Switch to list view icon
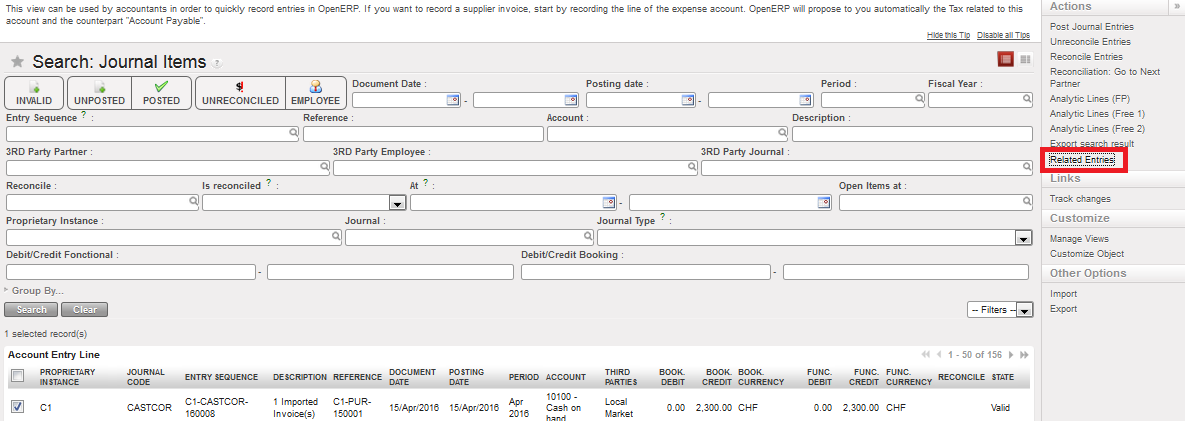This screenshot has width=1185, height=421. [1006, 60]
